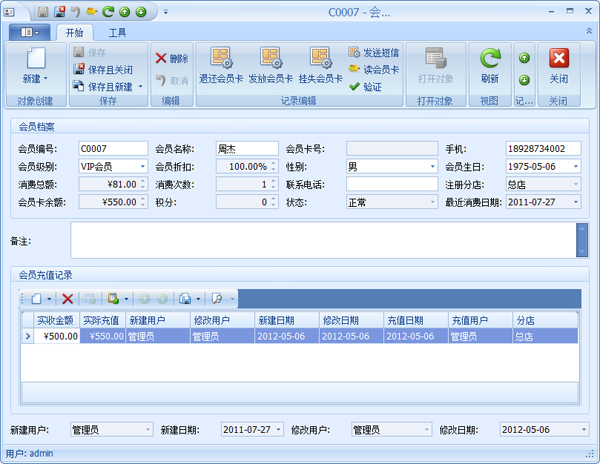Collapse the ribbon with the chevron
This screenshot has width=600, height=464.
589,31
